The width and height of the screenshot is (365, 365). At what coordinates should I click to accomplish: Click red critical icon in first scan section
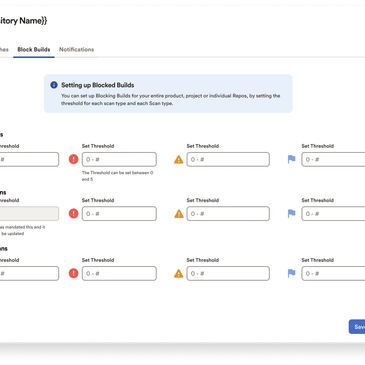pos(73,159)
